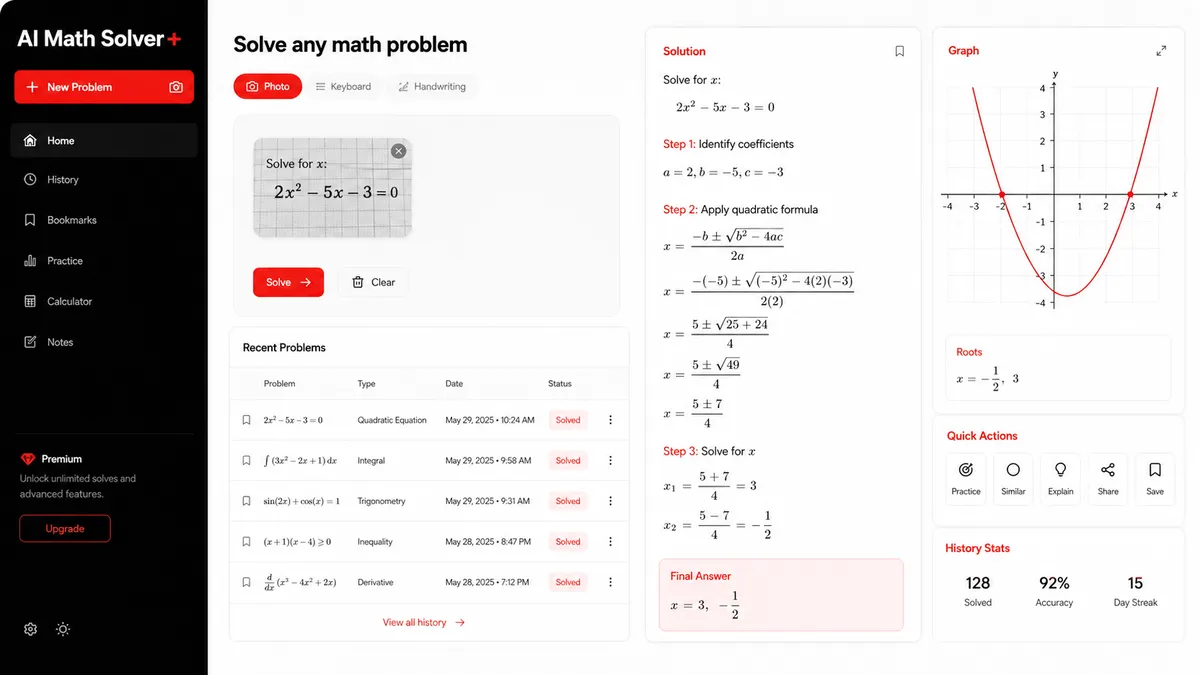Click the 15 Day Streak stat

(x=1135, y=591)
